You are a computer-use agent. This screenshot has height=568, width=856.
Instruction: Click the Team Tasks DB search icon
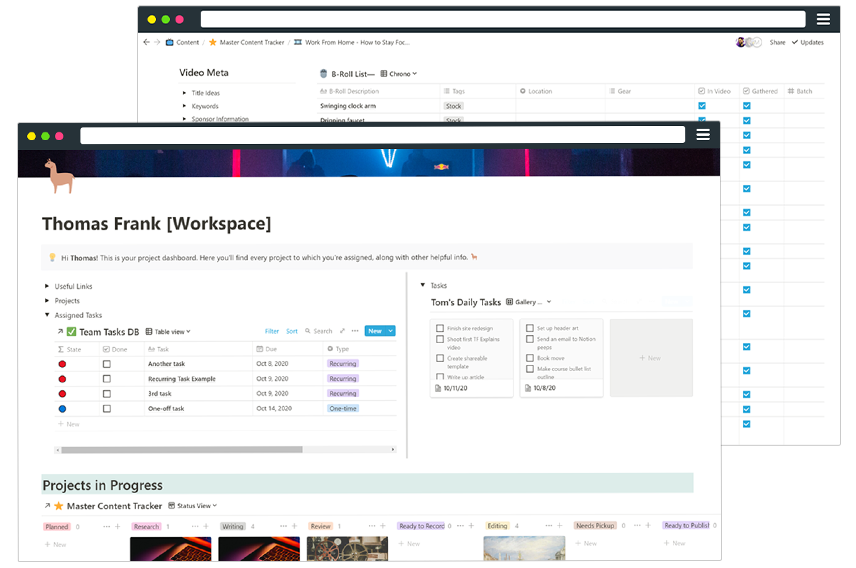(x=307, y=331)
